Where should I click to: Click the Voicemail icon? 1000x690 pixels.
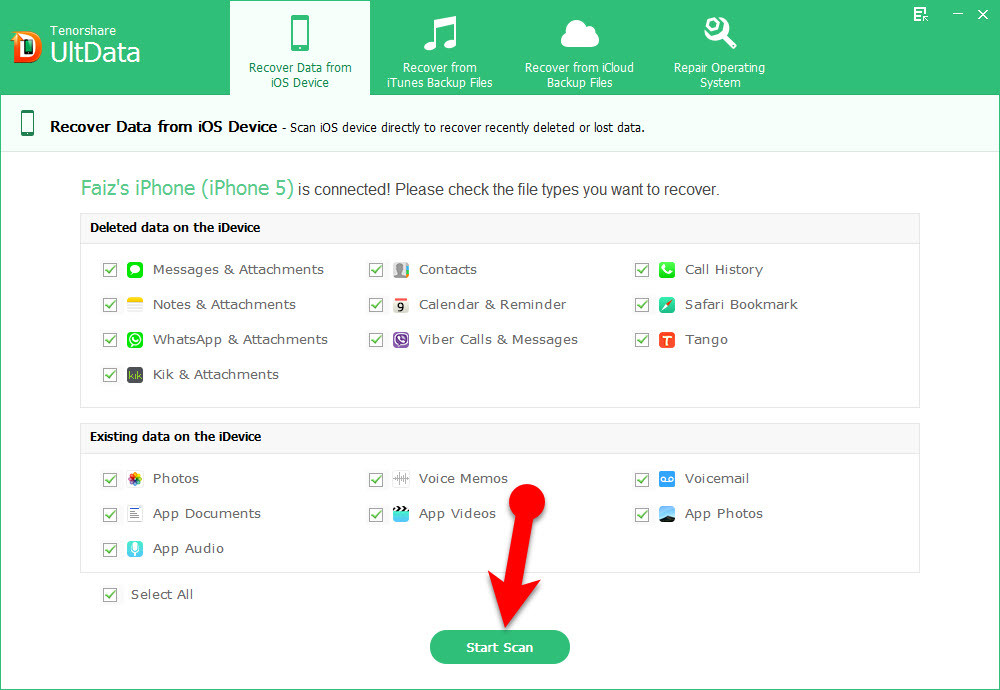[667, 479]
